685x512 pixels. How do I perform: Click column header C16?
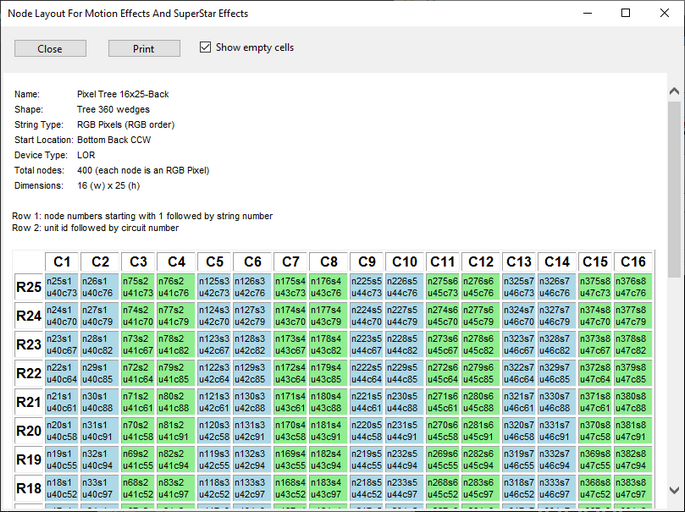(x=633, y=262)
